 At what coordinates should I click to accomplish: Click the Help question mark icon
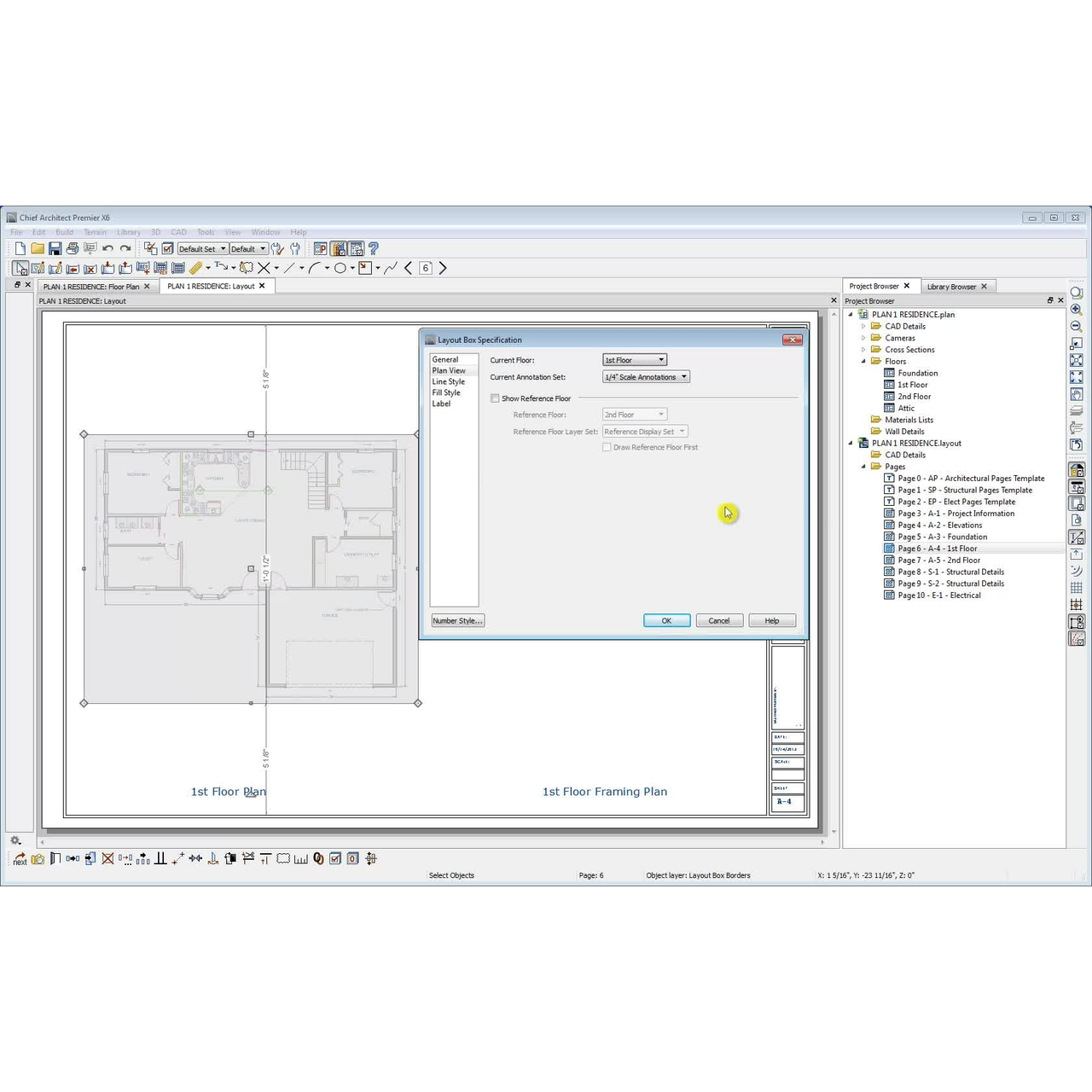[x=373, y=248]
